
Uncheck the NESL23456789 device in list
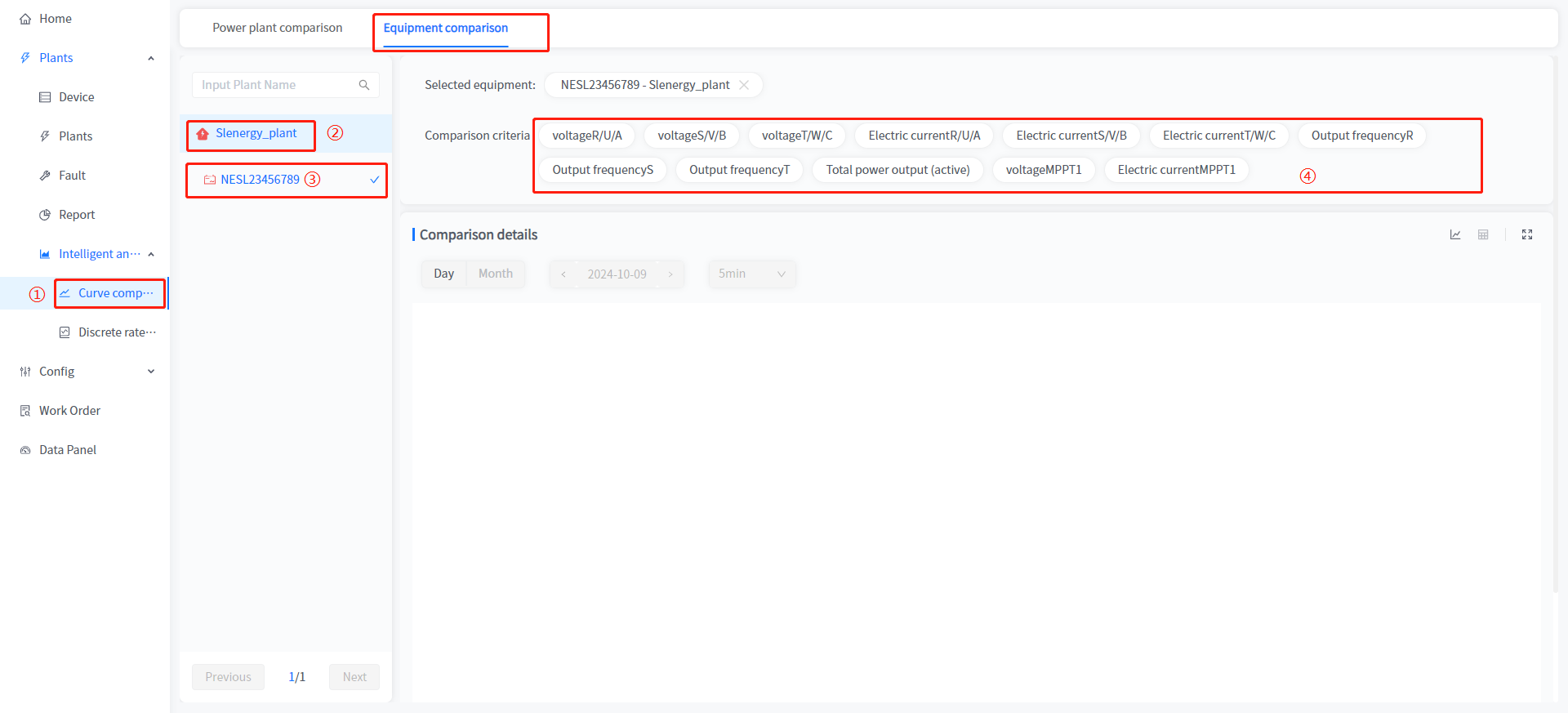tap(374, 180)
